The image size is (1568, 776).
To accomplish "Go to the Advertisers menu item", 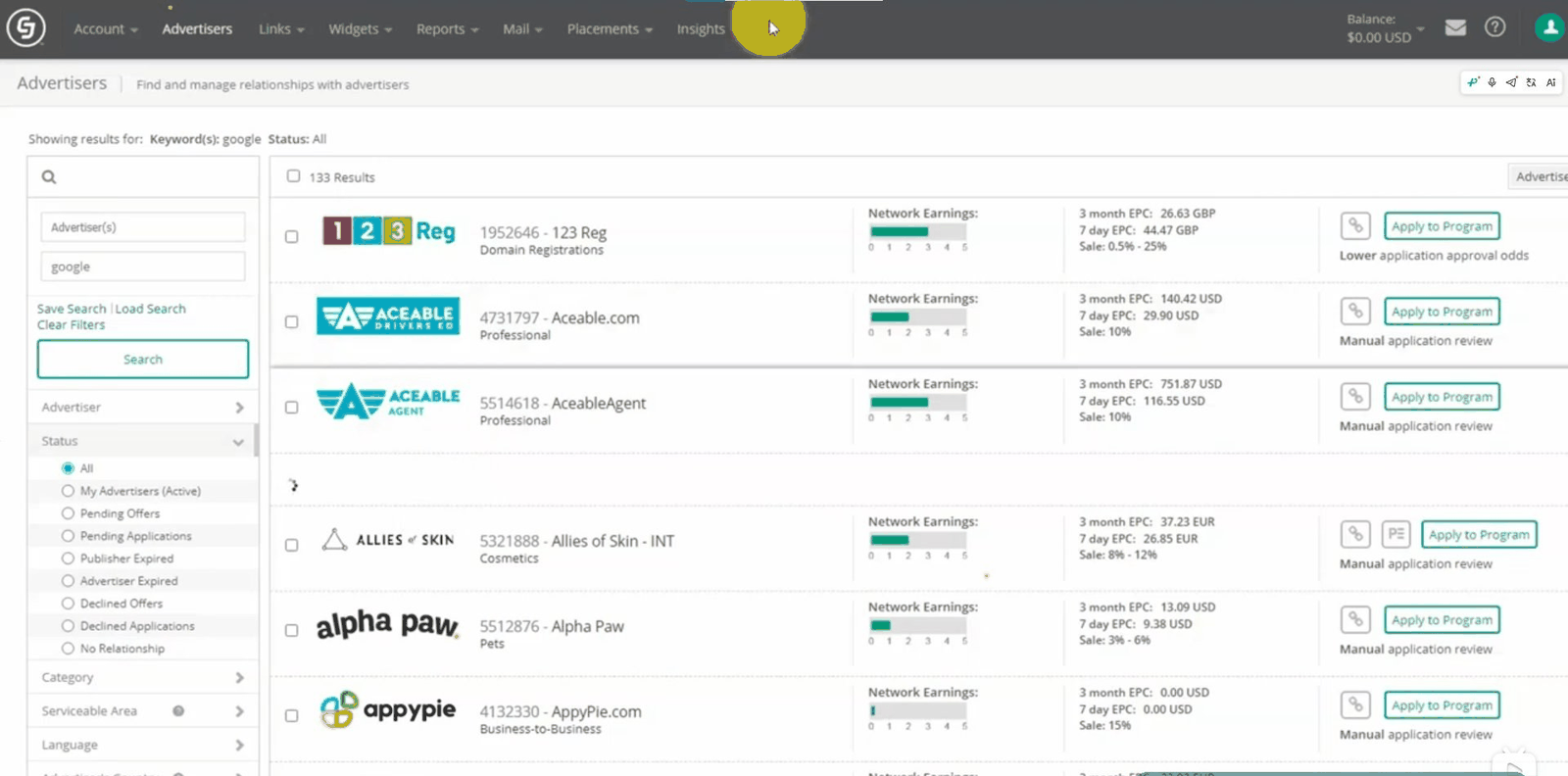I will (197, 29).
